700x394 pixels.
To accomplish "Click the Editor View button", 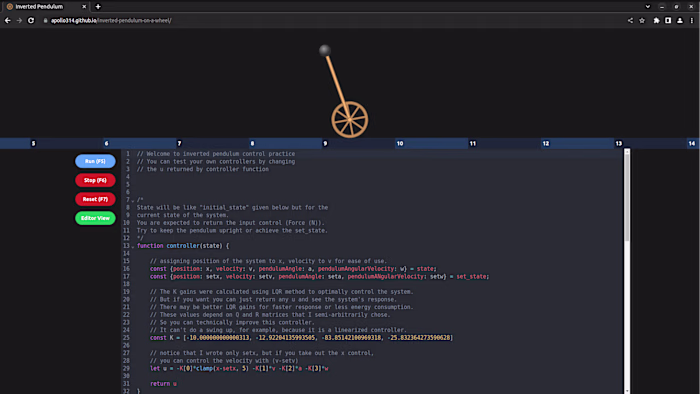I will (95, 218).
